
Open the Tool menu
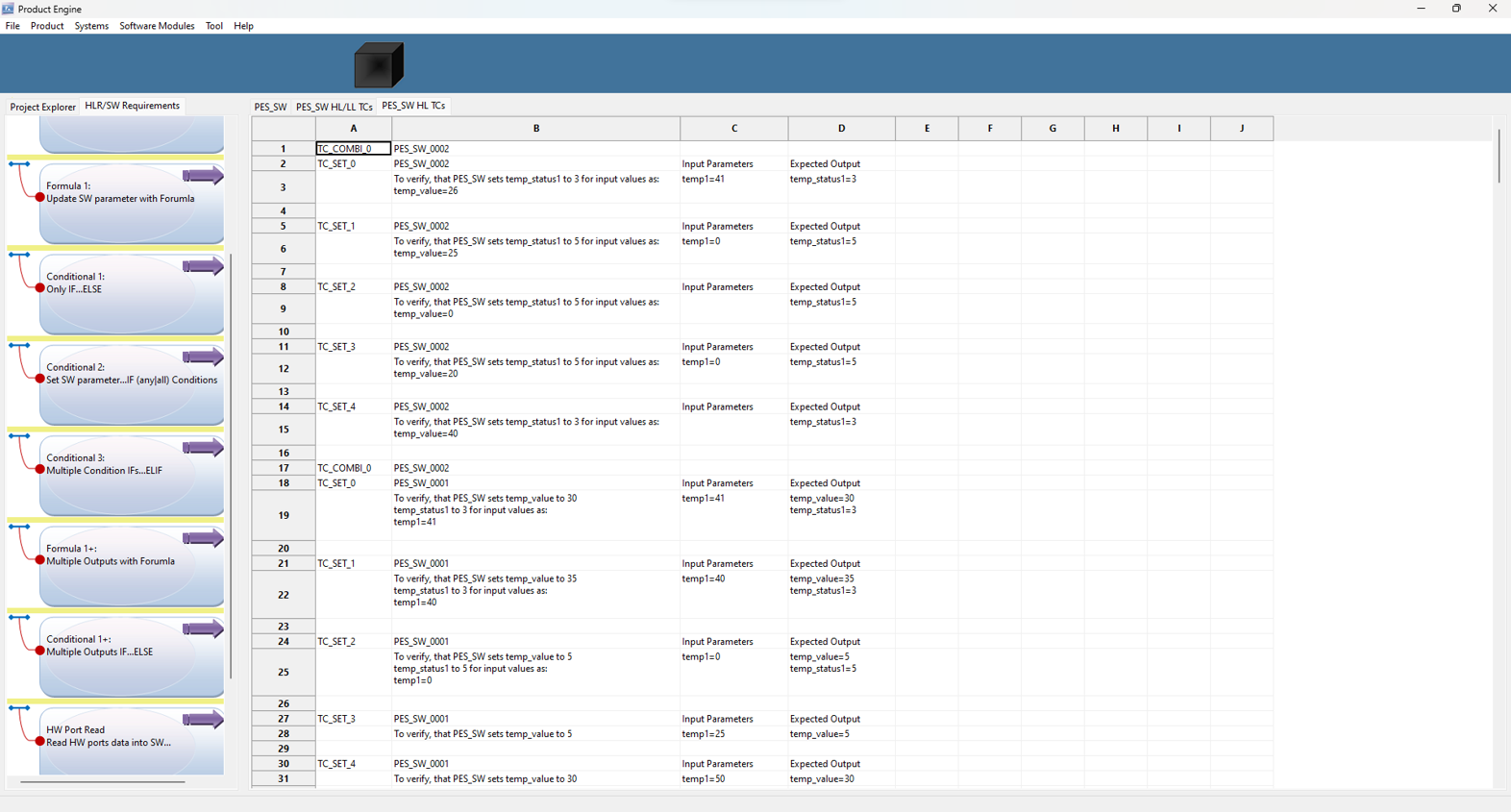click(x=214, y=26)
